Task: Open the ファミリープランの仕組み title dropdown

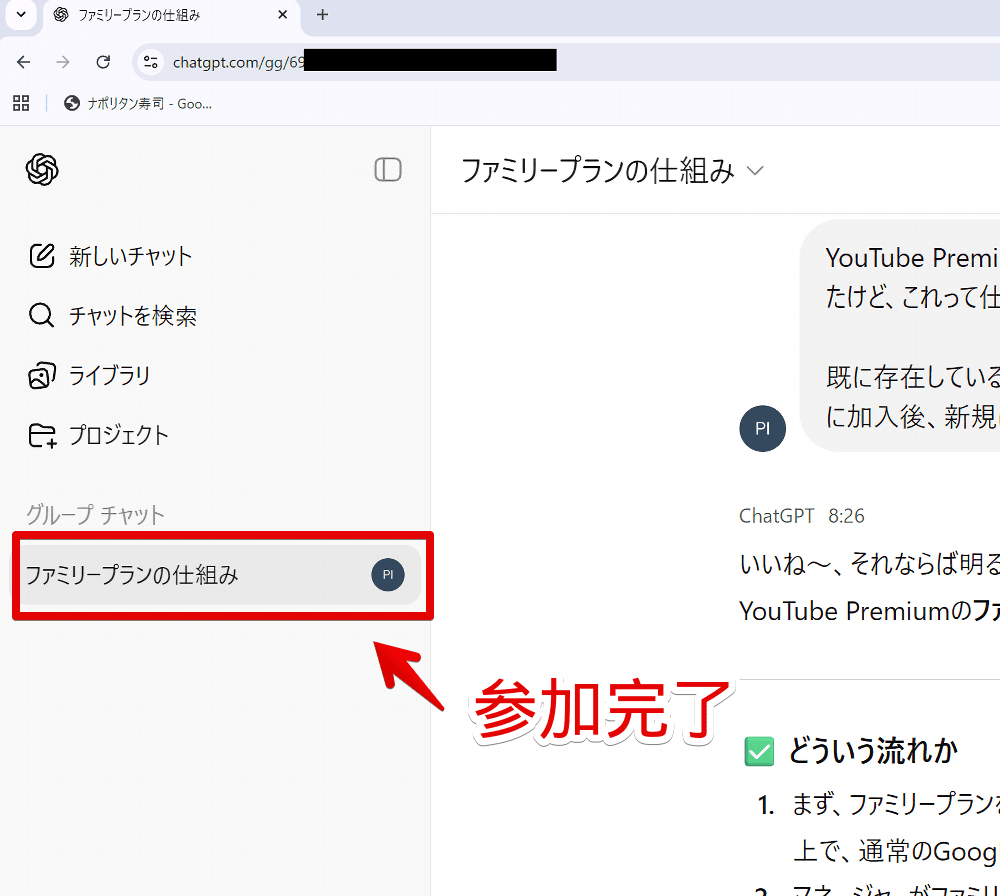Action: pos(756,170)
